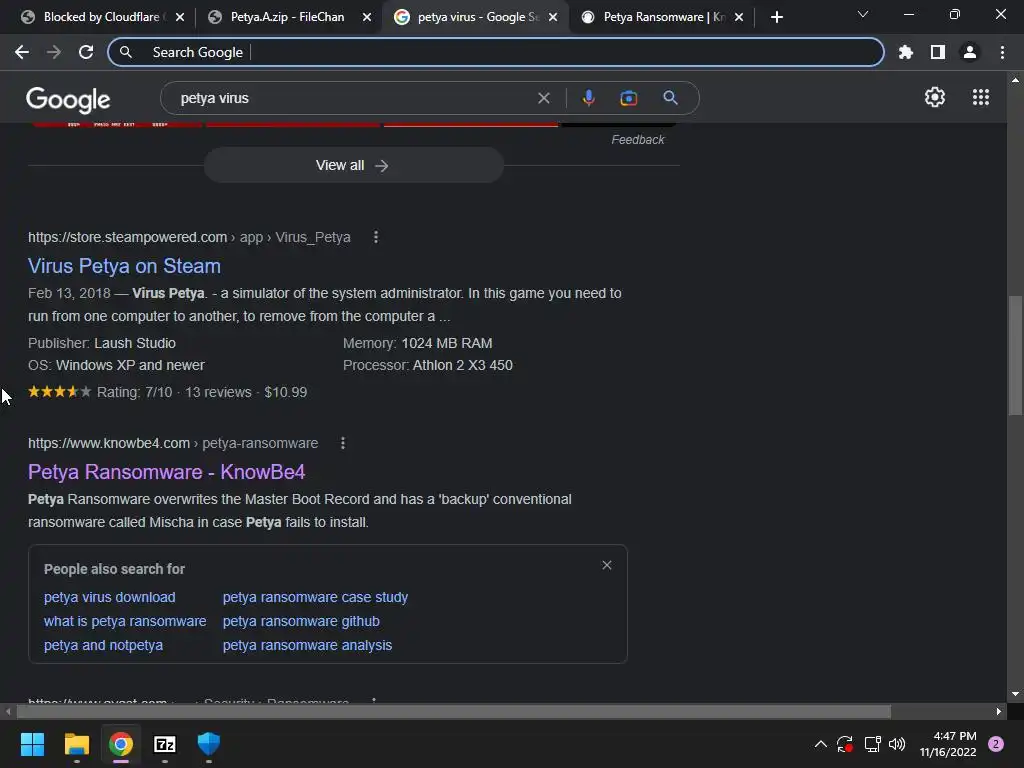Search by image camera icon
The width and height of the screenshot is (1024, 768).
[628, 98]
